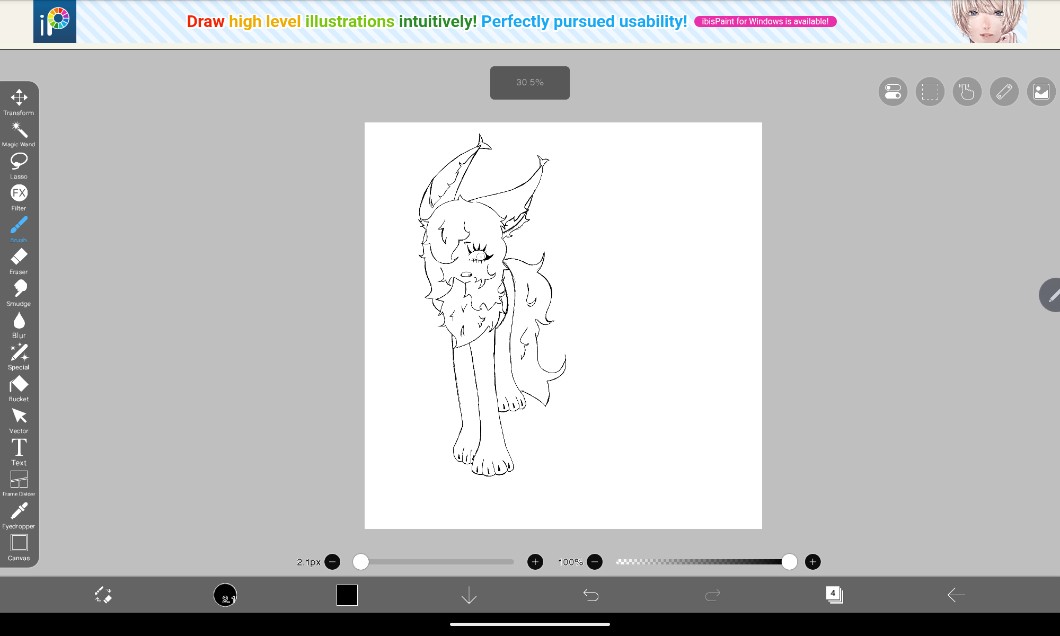1060x636 pixels.
Task: Choose the Lasso tool
Action: pos(19,161)
